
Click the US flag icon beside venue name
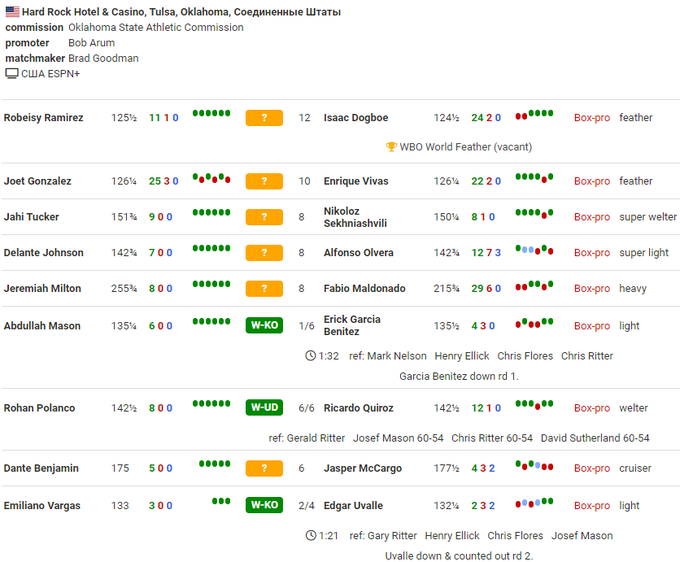(x=12, y=12)
